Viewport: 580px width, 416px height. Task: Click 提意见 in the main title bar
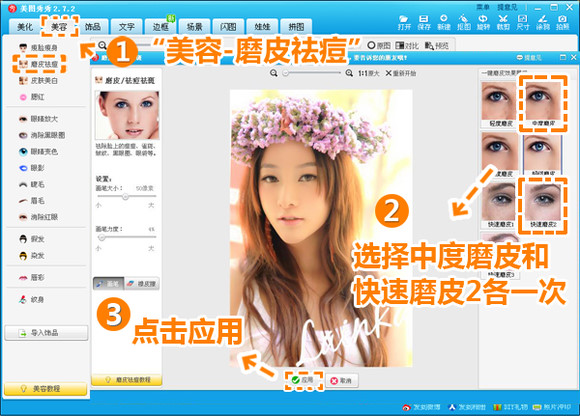(507, 7)
